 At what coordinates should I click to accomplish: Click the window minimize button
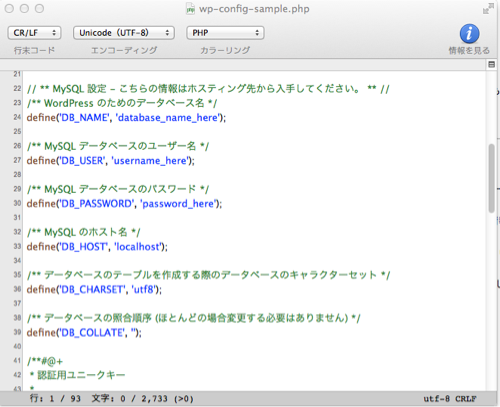24,9
